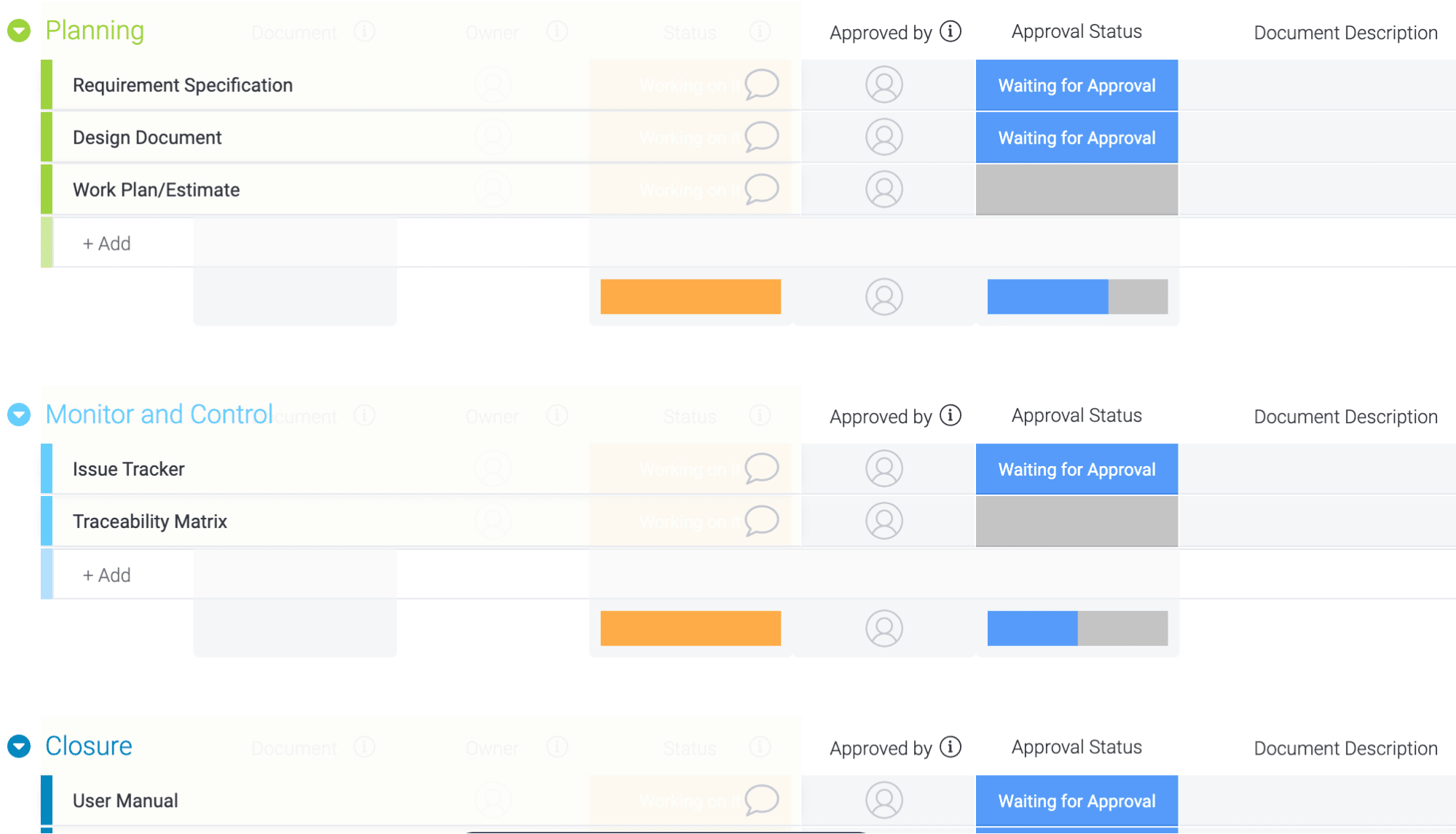This screenshot has width=1456, height=834.
Task: Click Approved by info icon in Planning
Action: point(951,31)
